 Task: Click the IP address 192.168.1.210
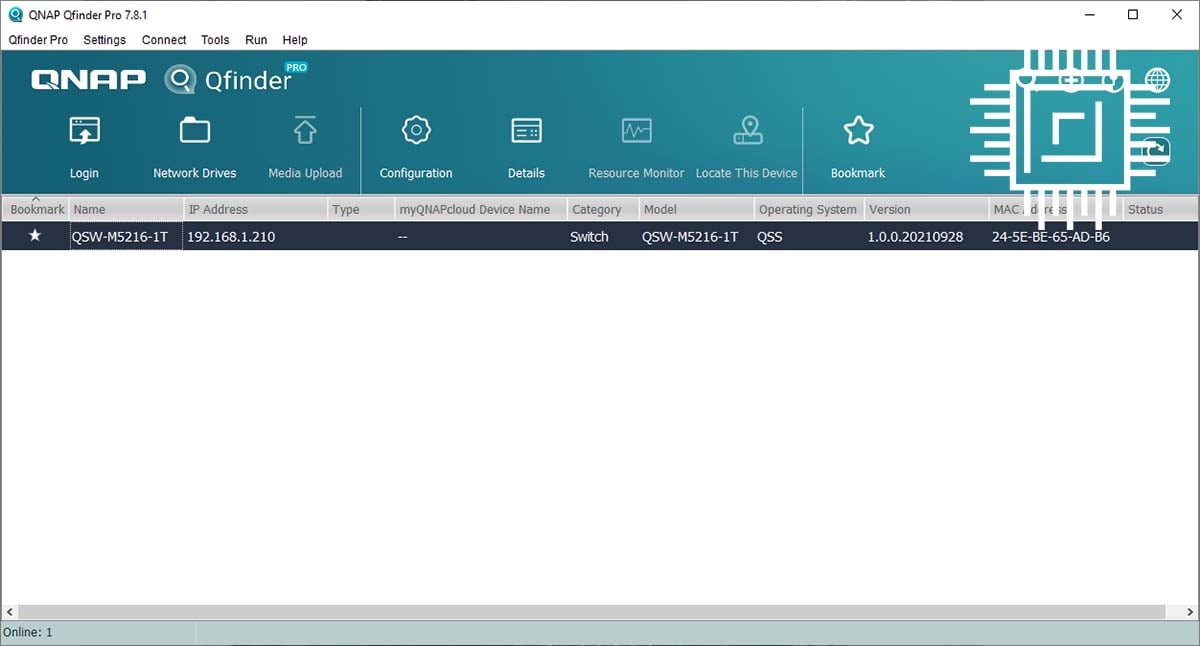(231, 237)
